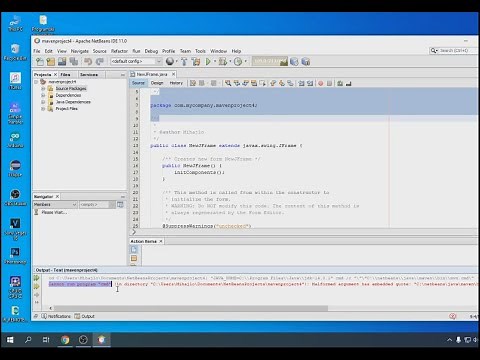This screenshot has height=360, width=480.
Task: Click the Profile Project clock icon
Action: tap(238, 61)
